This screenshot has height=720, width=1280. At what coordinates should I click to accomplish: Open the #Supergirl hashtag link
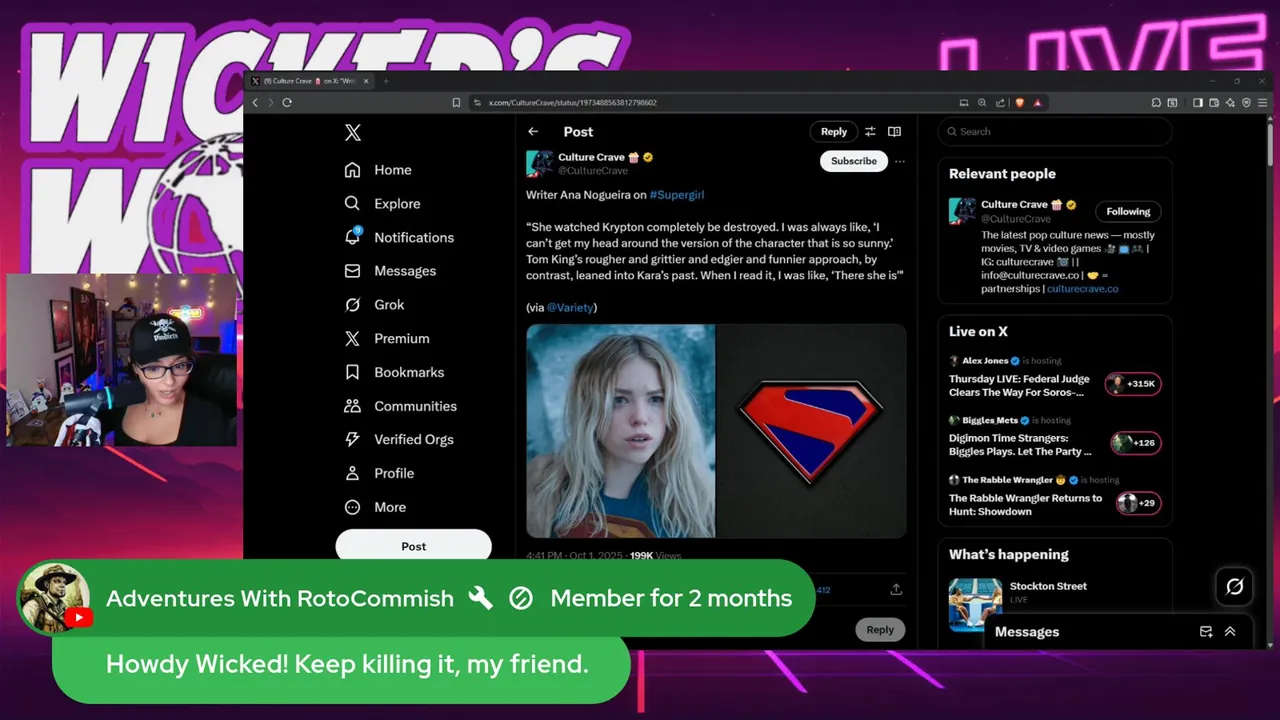[677, 195]
